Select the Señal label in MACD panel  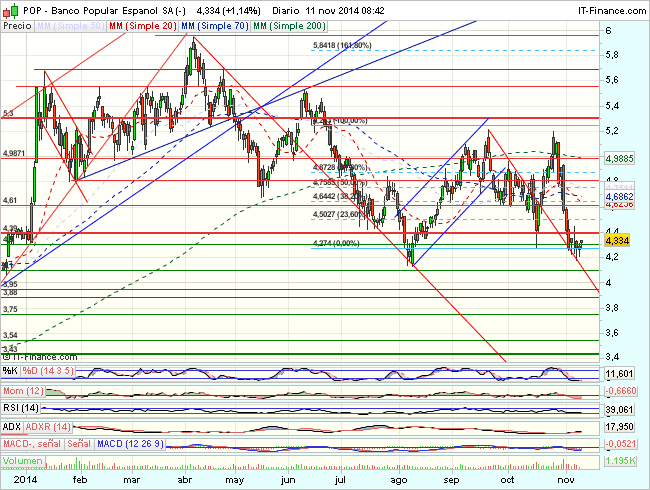tap(79, 444)
